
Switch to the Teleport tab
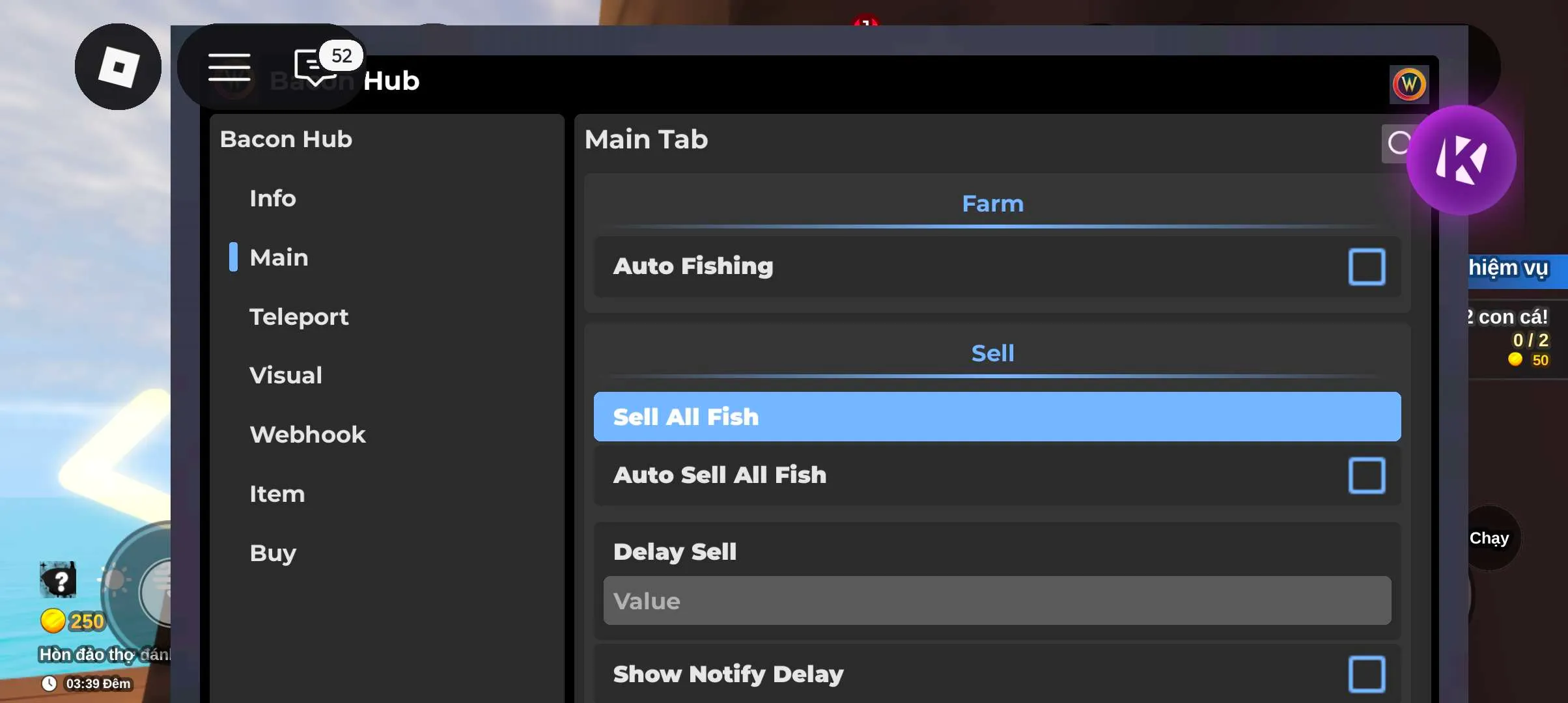(299, 317)
